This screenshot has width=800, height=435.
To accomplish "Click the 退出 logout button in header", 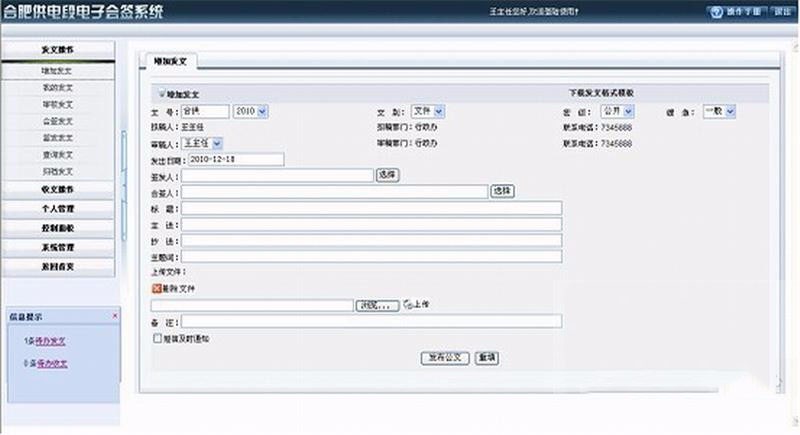I will (x=779, y=11).
